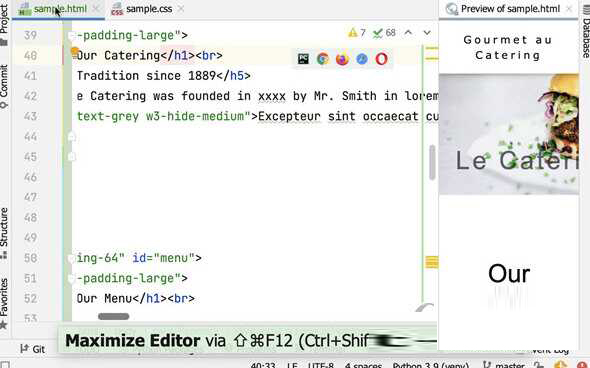Click line number 41 in the gutter

point(30,76)
